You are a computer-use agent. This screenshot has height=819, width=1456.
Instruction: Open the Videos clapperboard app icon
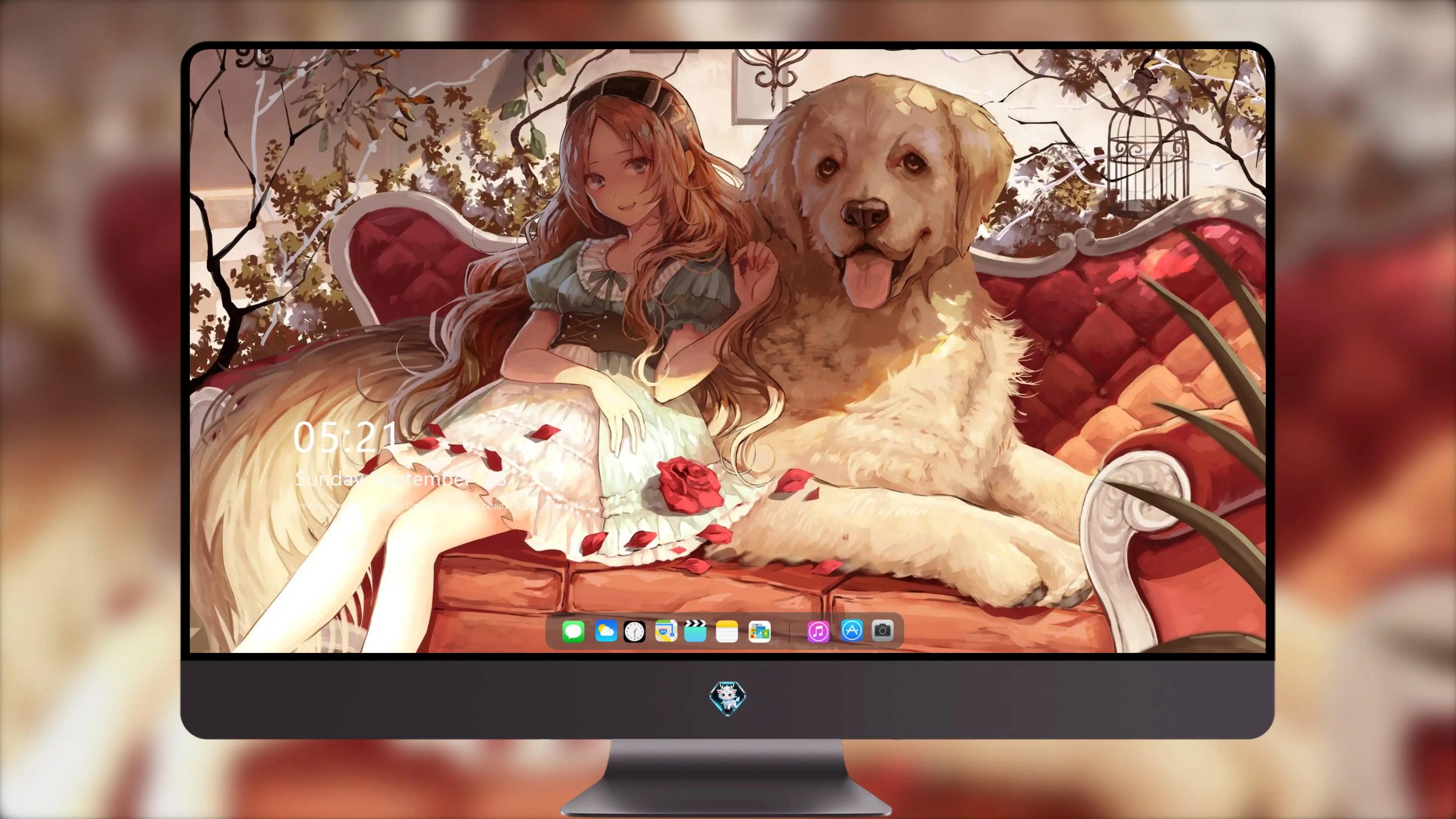tap(695, 631)
